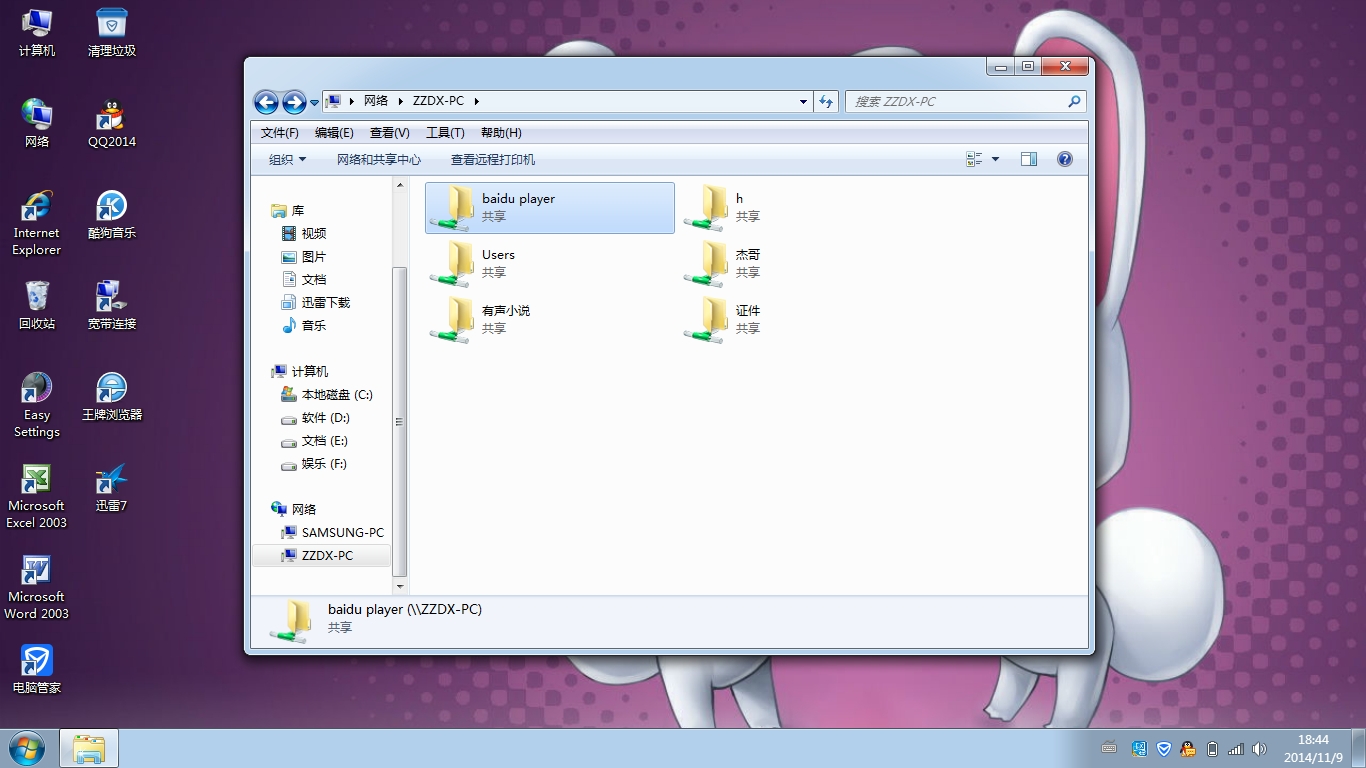Select 迅雷7 desktop icon
The width and height of the screenshot is (1366, 768).
(111, 488)
